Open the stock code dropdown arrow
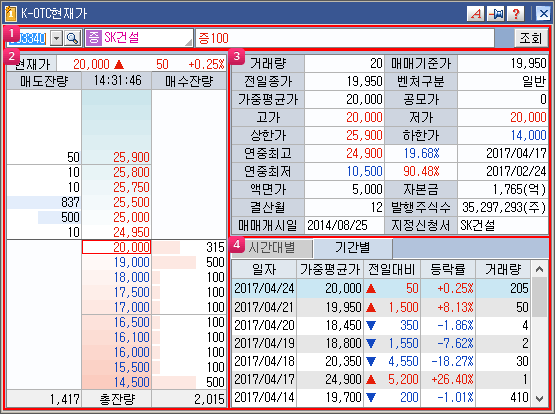 pyautogui.click(x=56, y=38)
